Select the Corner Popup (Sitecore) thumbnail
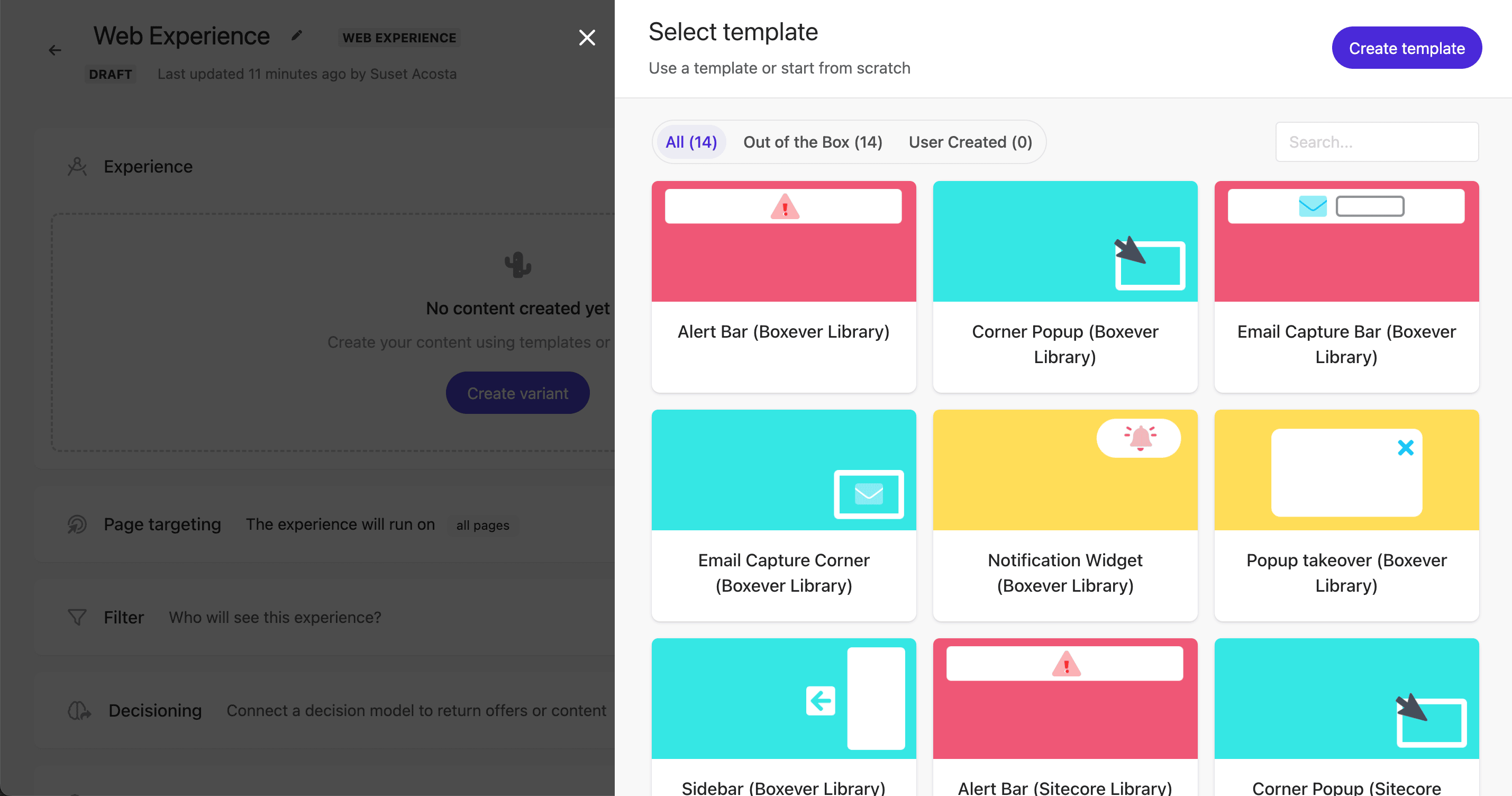This screenshot has height=796, width=1512. click(x=1346, y=699)
